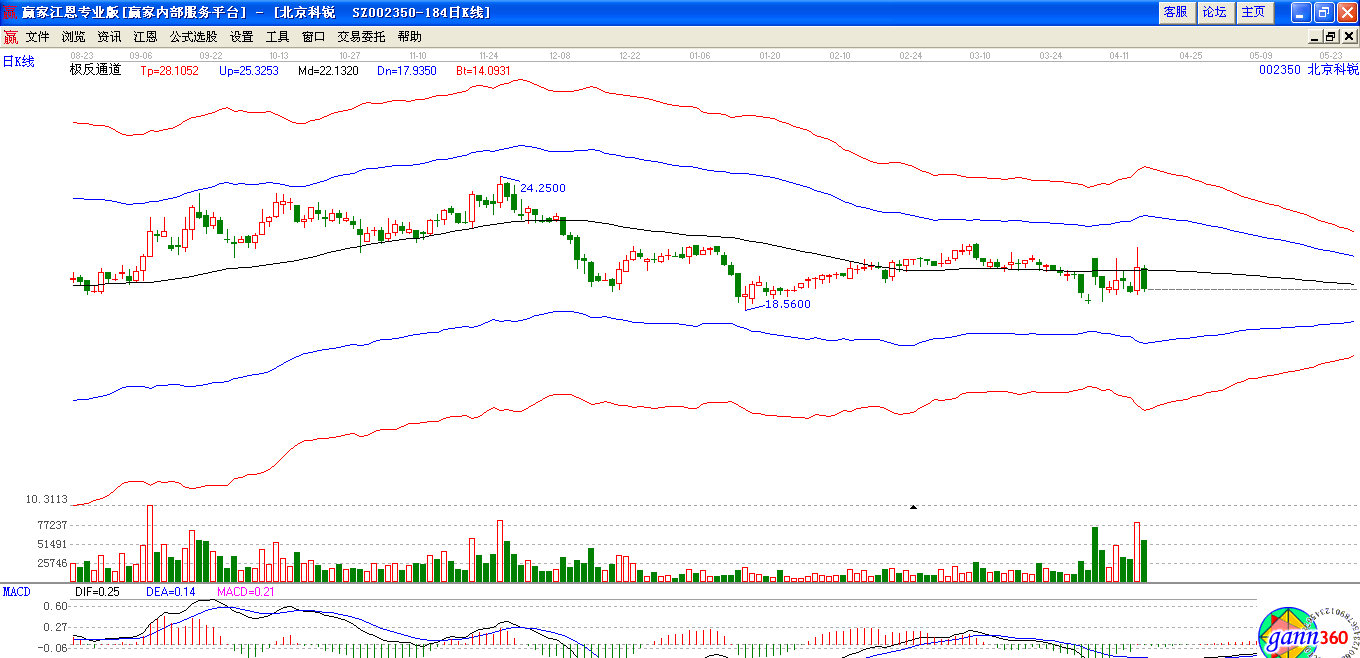Click the Tp=28.1052 value
Viewport: 1360px width, 658px height.
[169, 71]
